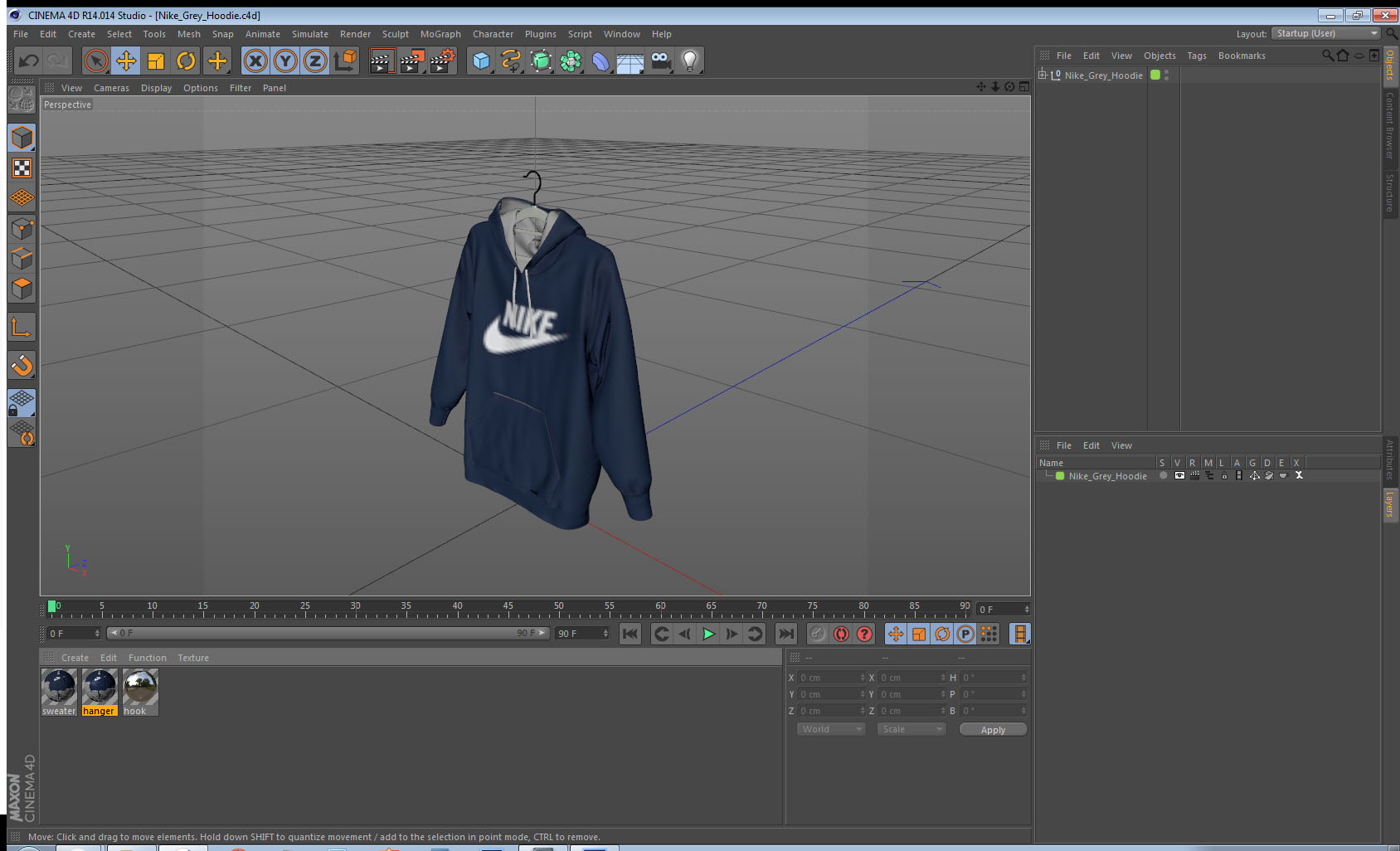Add a Light object
Image resolution: width=1400 pixels, height=851 pixels.
pos(690,61)
